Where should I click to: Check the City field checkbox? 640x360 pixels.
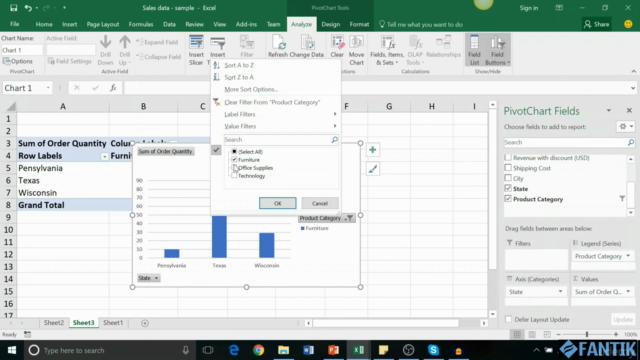(508, 178)
